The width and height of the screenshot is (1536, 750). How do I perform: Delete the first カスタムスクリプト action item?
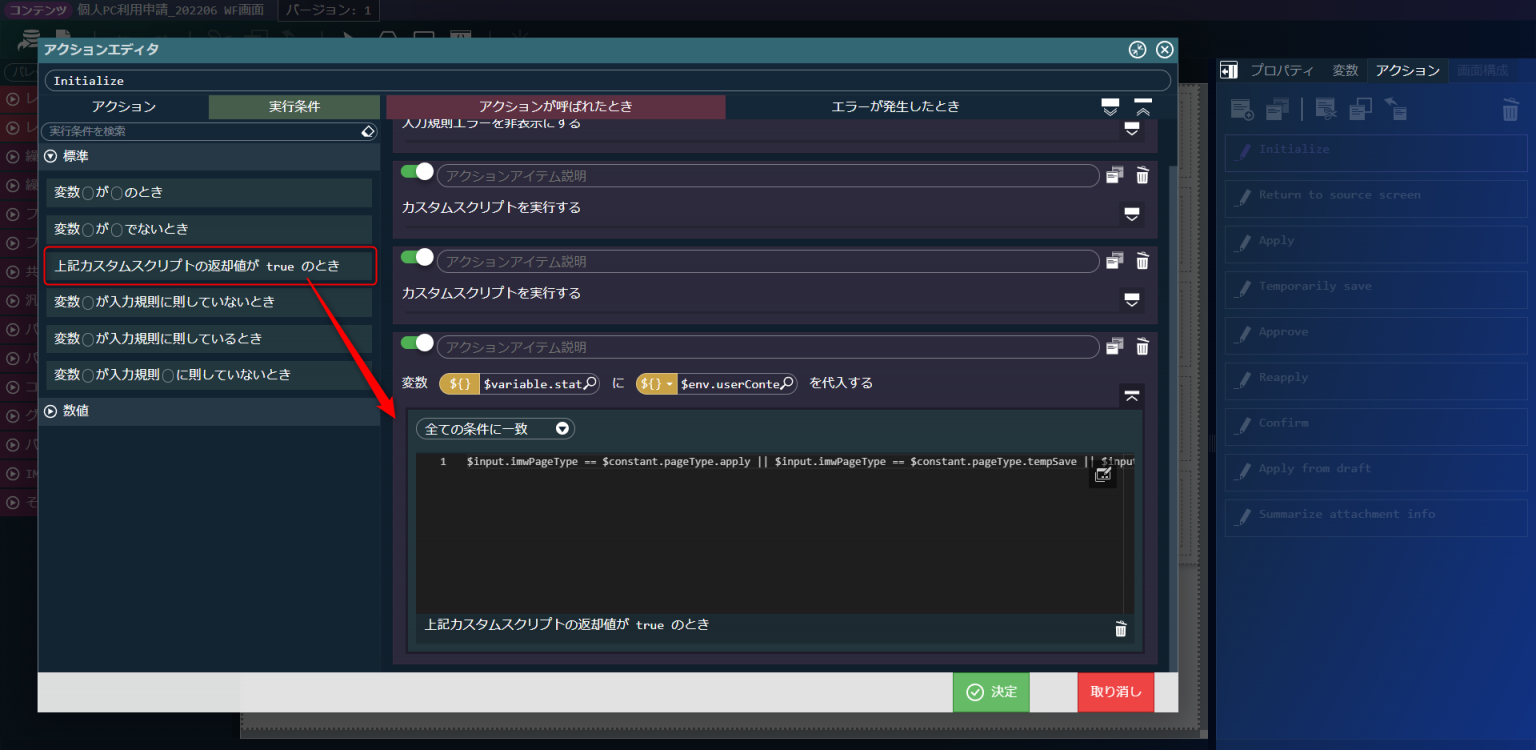[x=1142, y=176]
